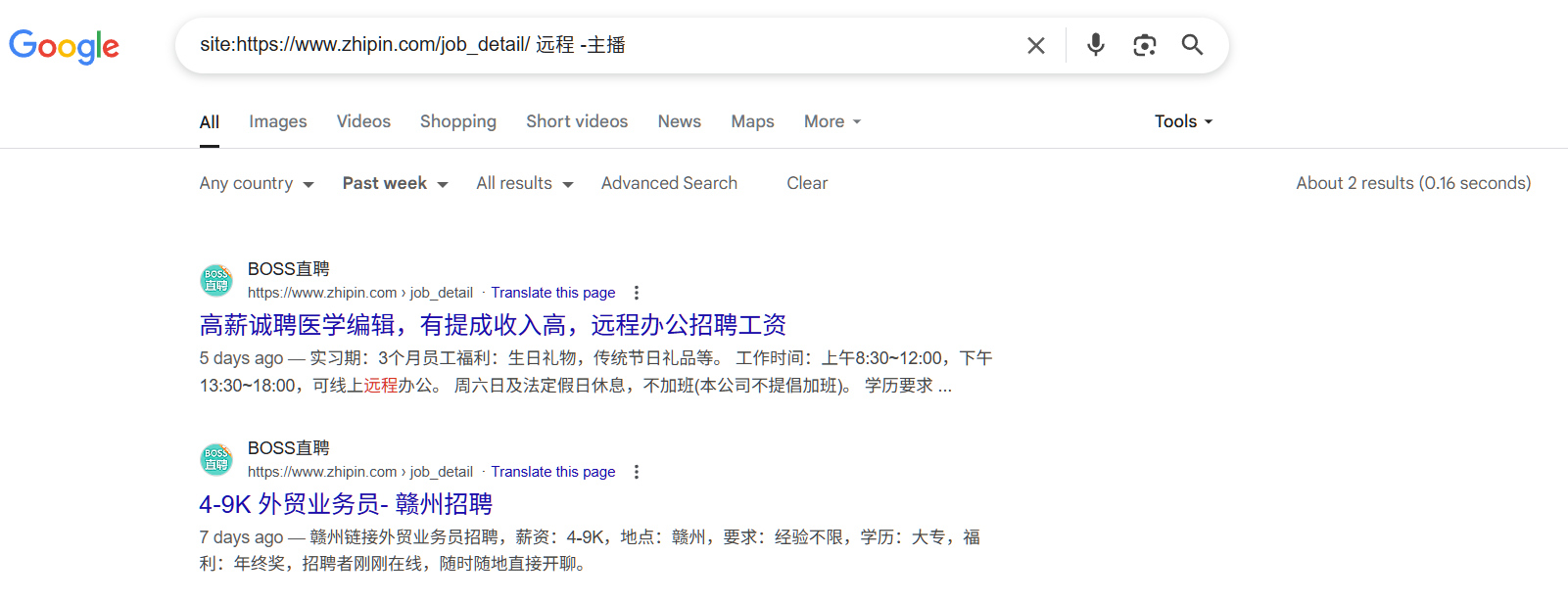Switch to the Images tab
This screenshot has width=1568, height=602.
[278, 121]
